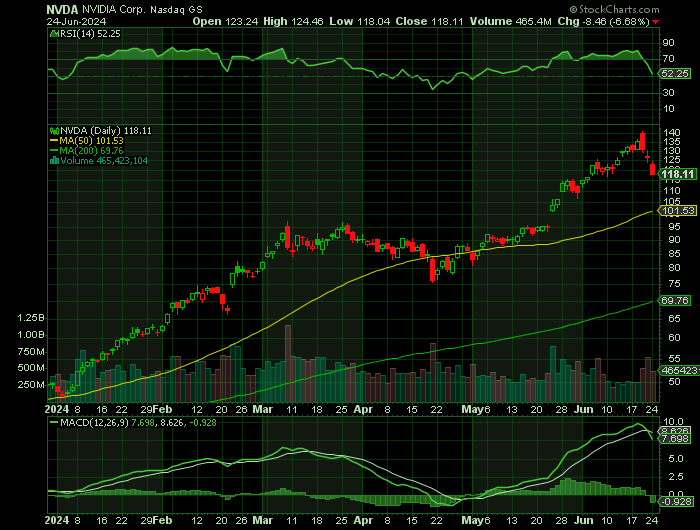The height and width of the screenshot is (530, 700).
Task: Click the 30 level on the RSI axis
Action: pos(668,92)
